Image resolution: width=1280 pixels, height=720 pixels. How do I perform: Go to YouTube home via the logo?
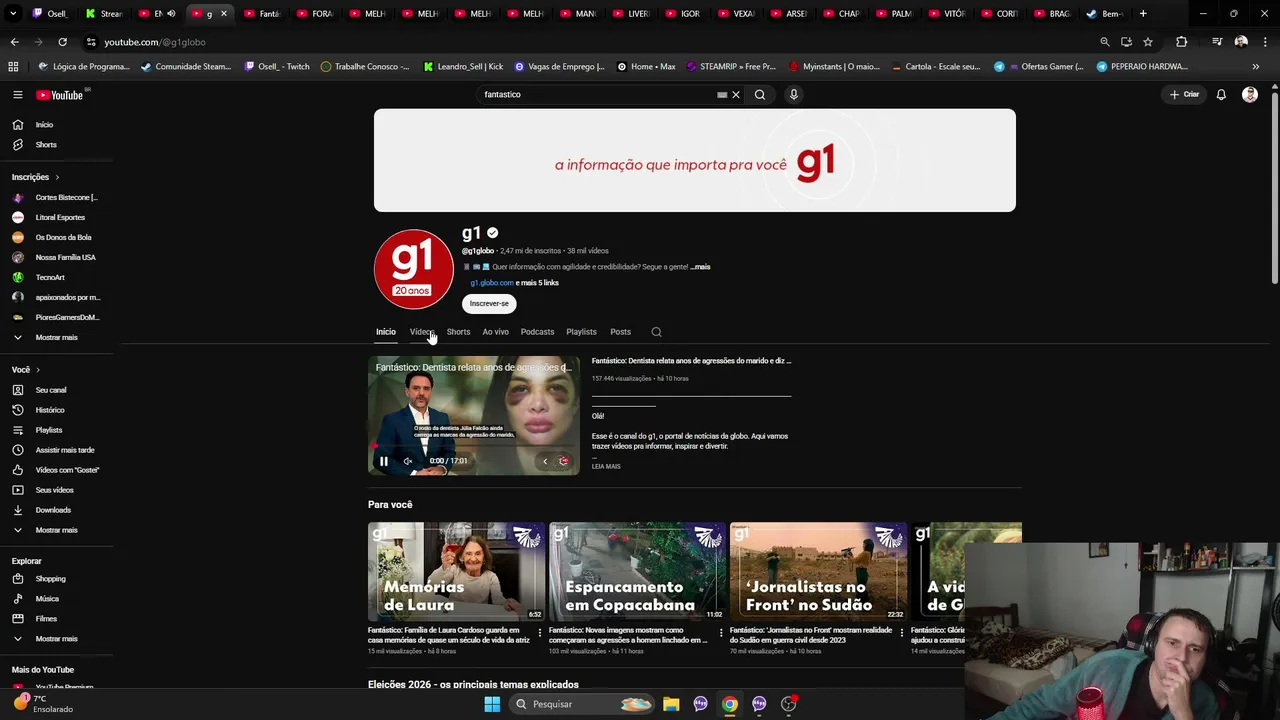(x=60, y=95)
